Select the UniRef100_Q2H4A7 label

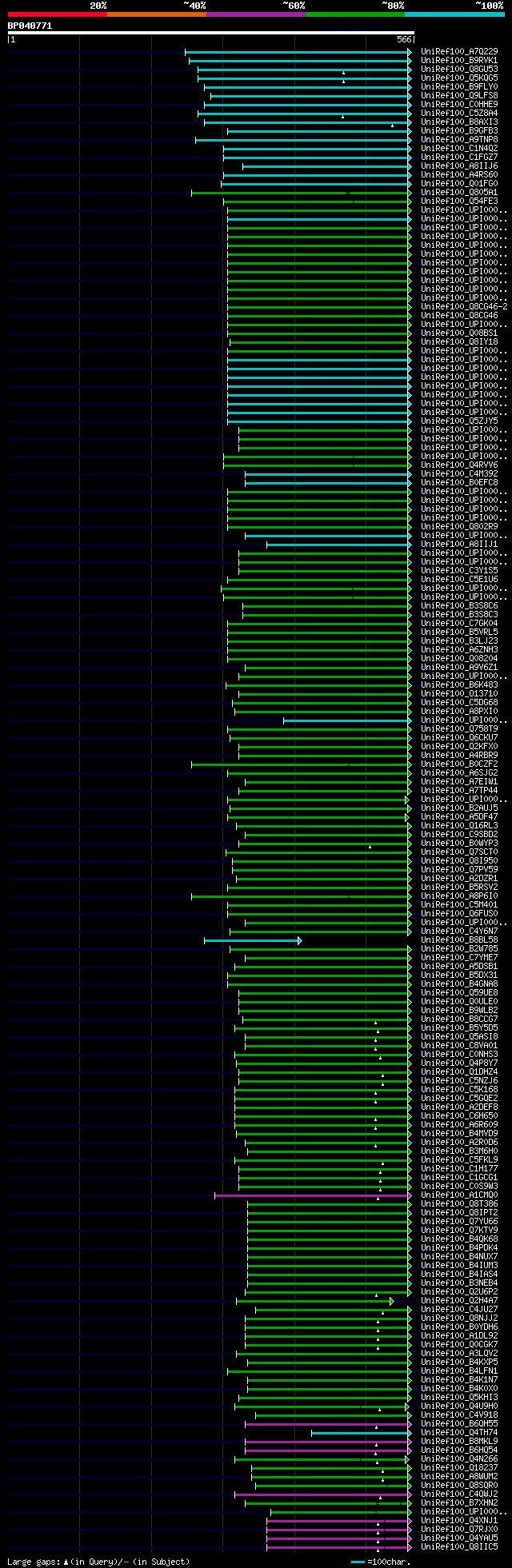(459, 1300)
